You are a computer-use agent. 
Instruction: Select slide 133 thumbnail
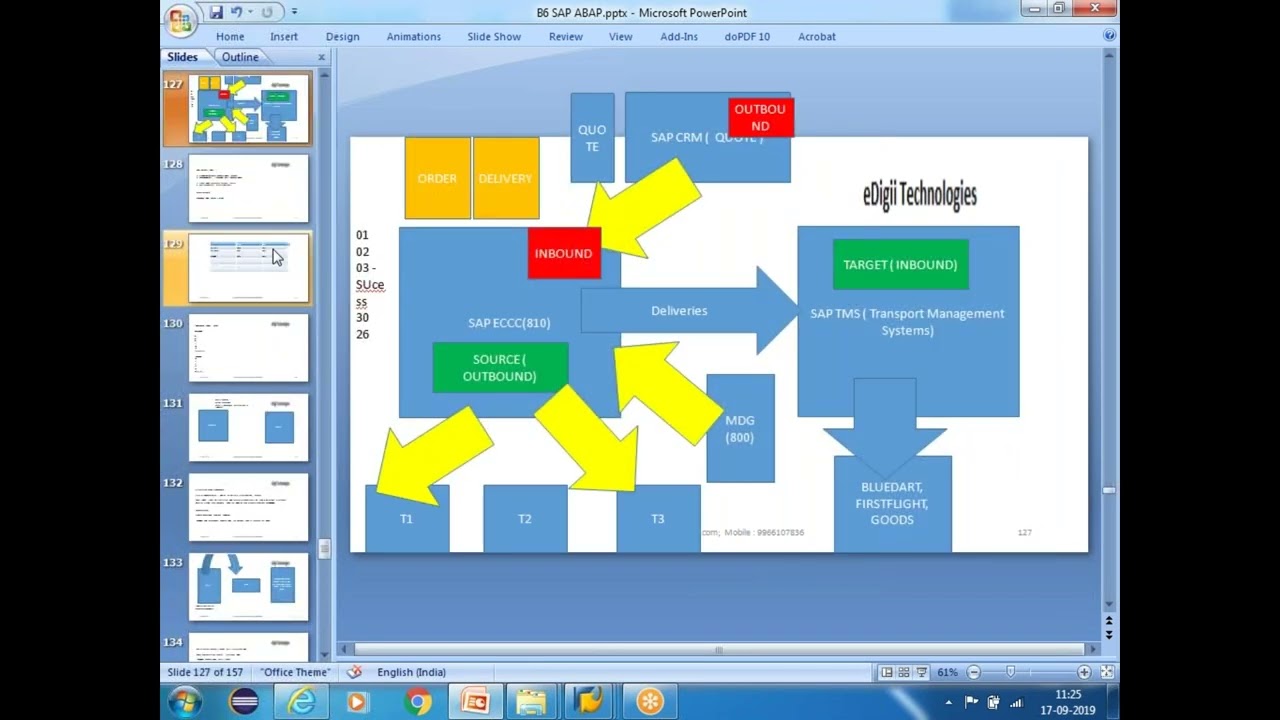point(249,587)
